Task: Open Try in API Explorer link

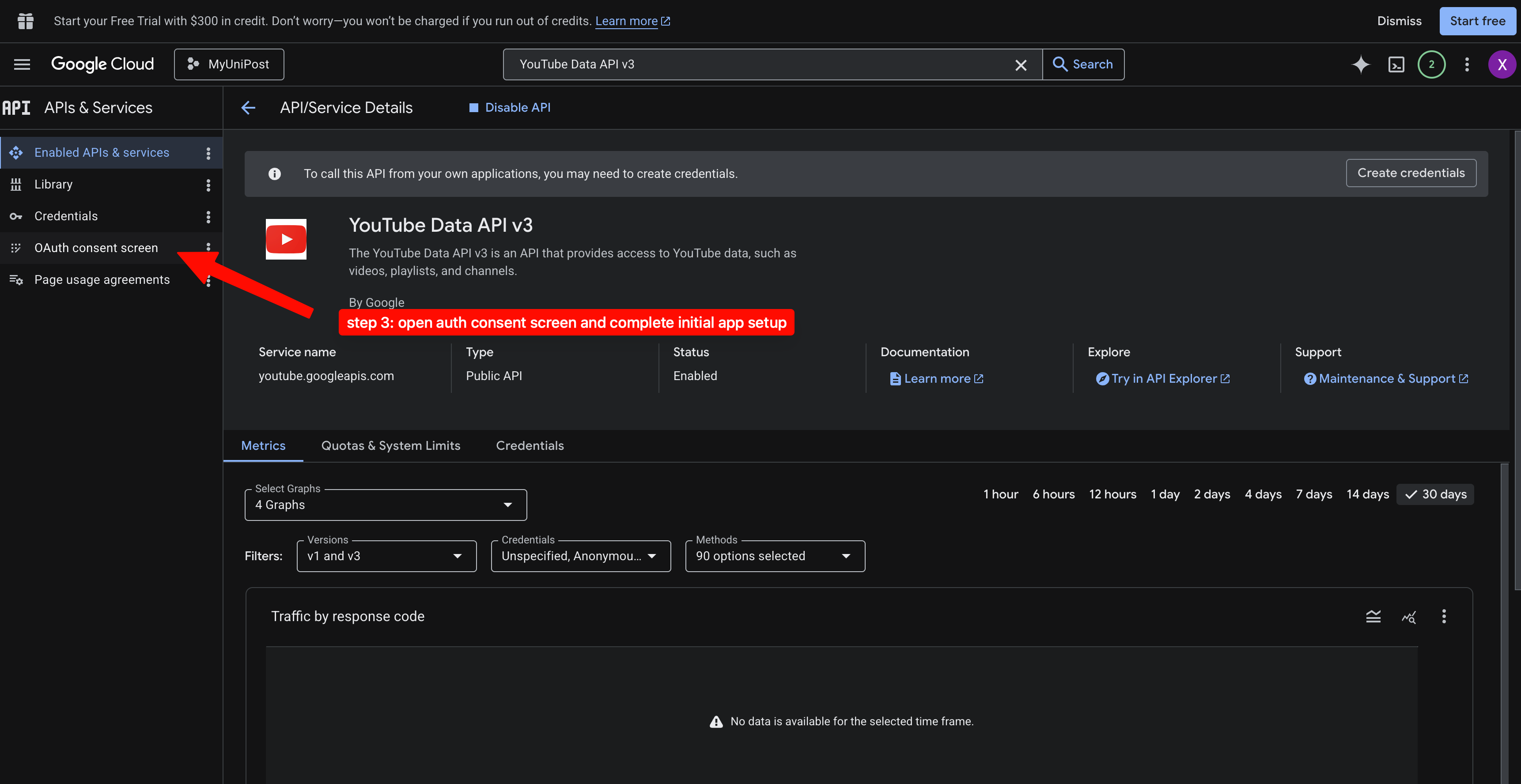Action: [1162, 378]
